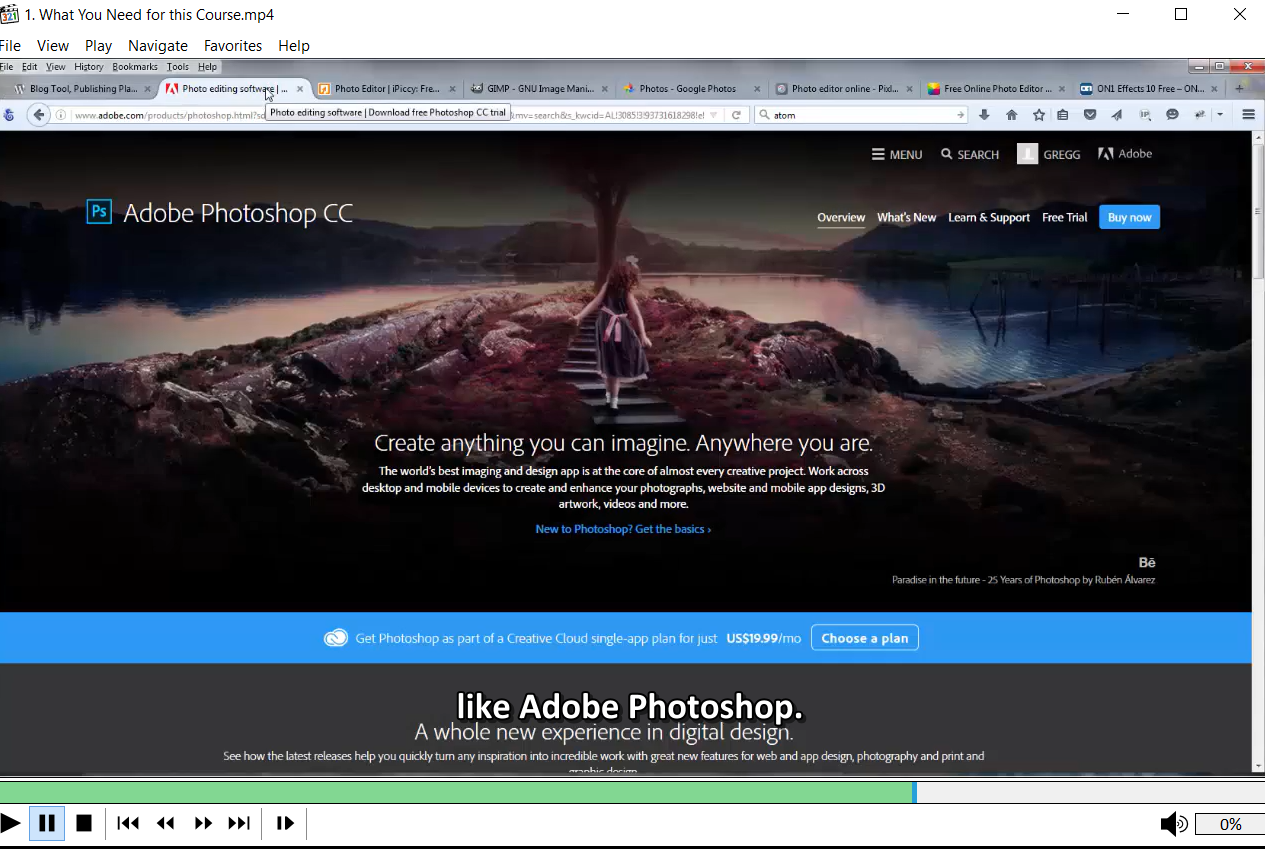Switch to the GIMP GNU Image tab

(x=539, y=88)
